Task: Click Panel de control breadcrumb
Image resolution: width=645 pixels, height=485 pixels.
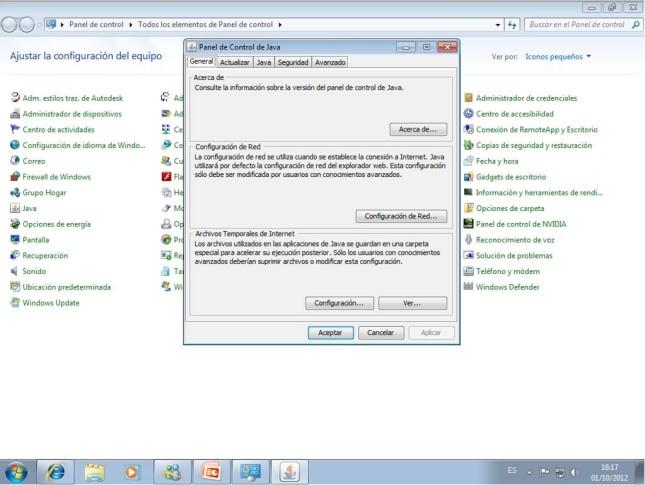Action: 96,25
